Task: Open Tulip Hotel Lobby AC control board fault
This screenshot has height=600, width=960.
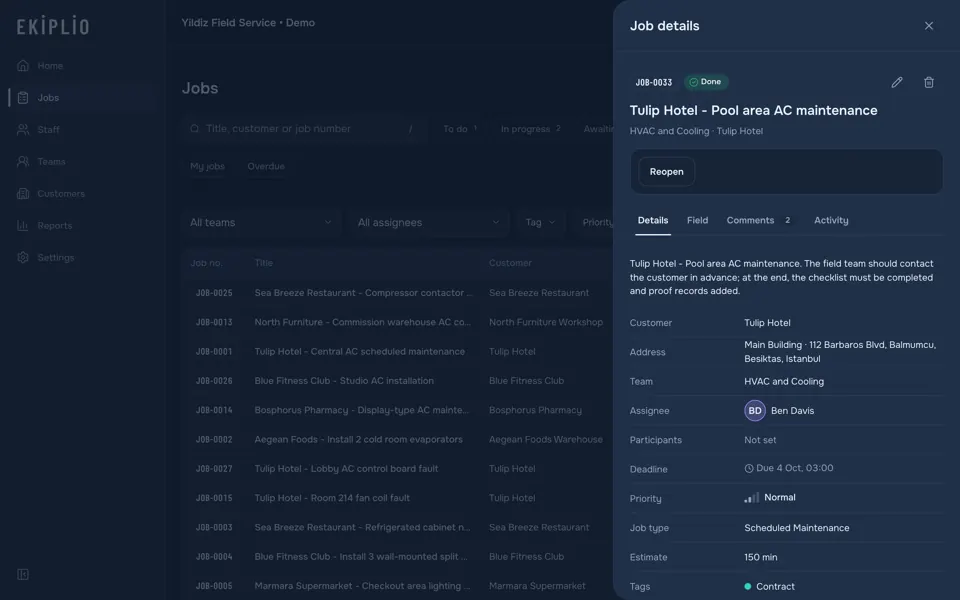Action: [x=398, y=469]
